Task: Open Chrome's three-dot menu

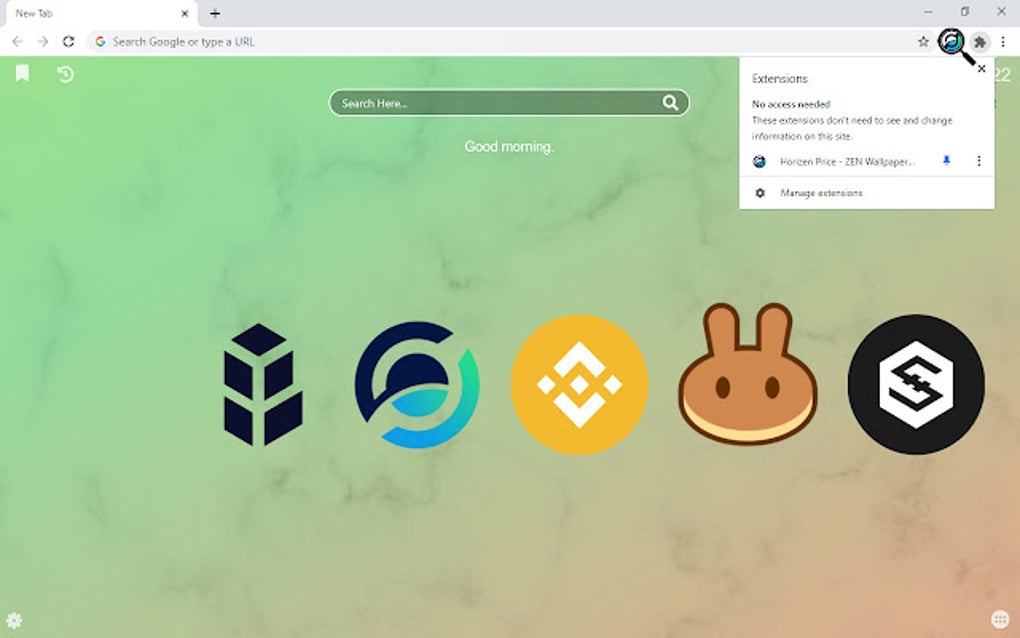Action: 1003,42
